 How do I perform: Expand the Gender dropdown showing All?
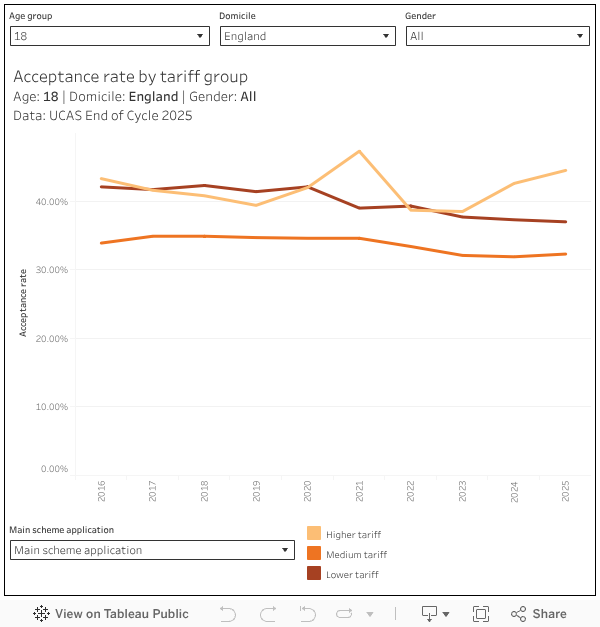click(497, 36)
